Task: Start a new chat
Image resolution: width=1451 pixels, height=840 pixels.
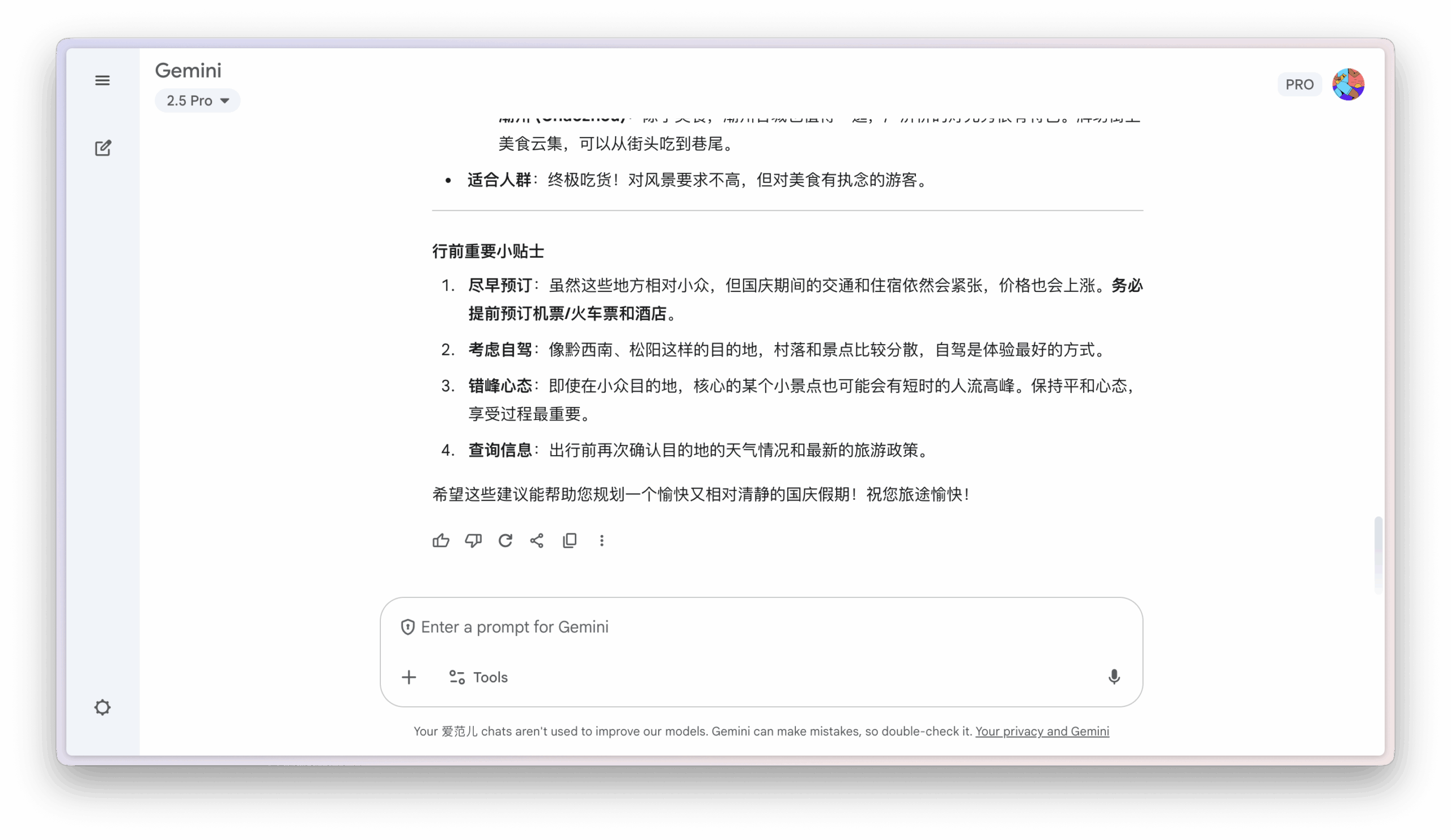Action: point(103,148)
